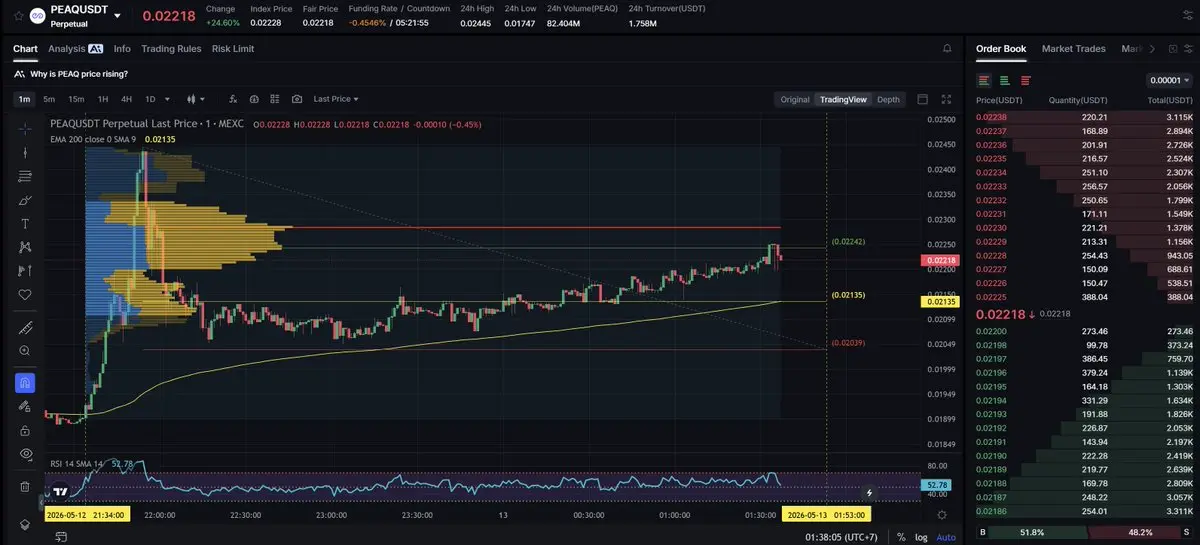Viewport: 1200px width, 545px height.
Task: Open the Last Price source dropdown
Action: tap(336, 99)
